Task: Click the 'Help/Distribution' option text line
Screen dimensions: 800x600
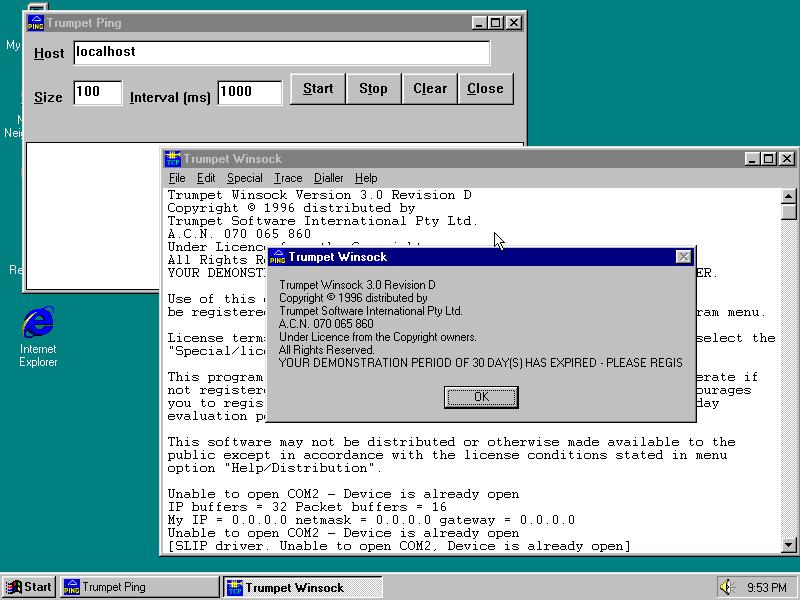Action: click(x=275, y=468)
